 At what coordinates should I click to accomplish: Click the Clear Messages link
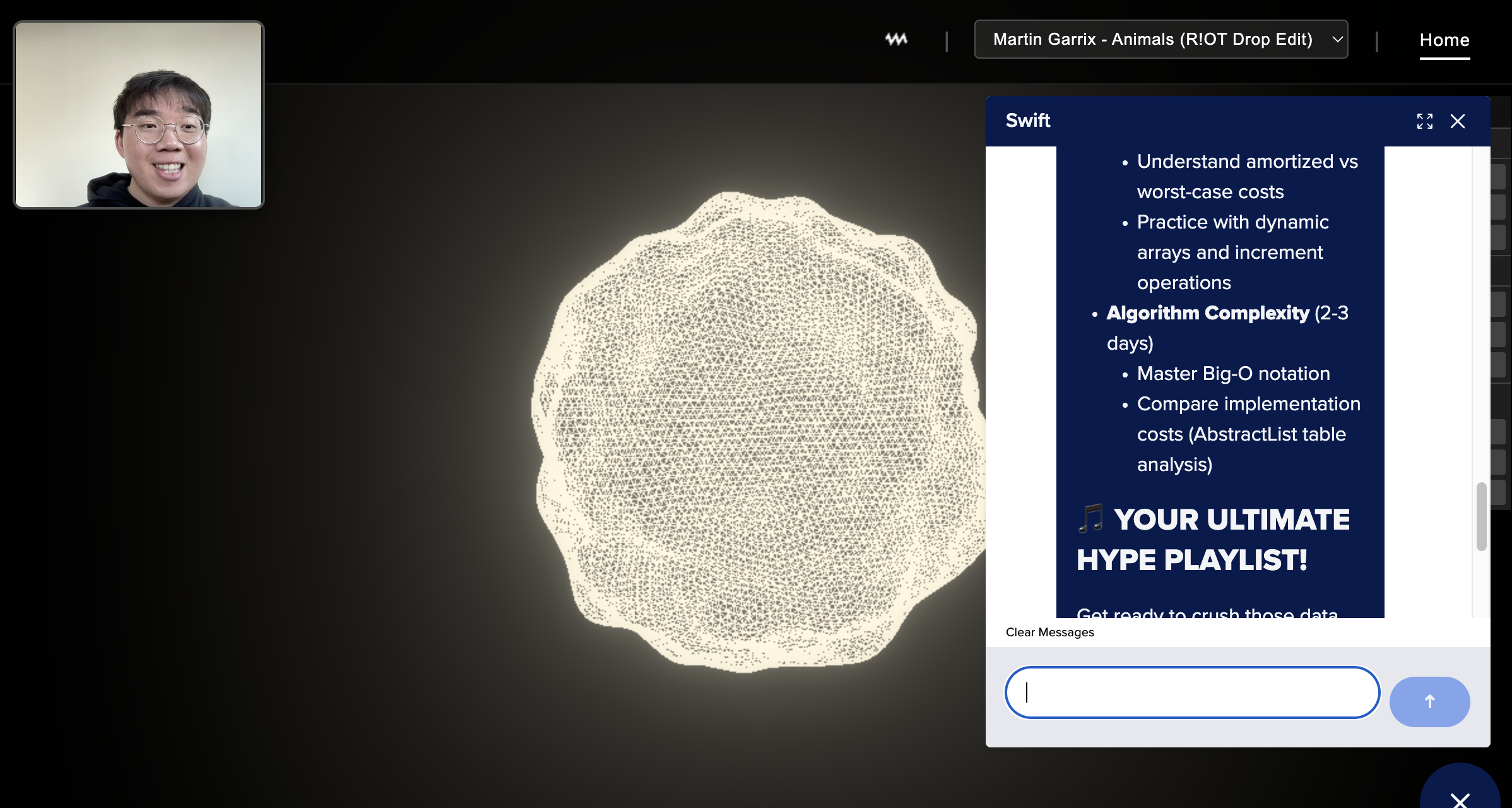[x=1049, y=632]
